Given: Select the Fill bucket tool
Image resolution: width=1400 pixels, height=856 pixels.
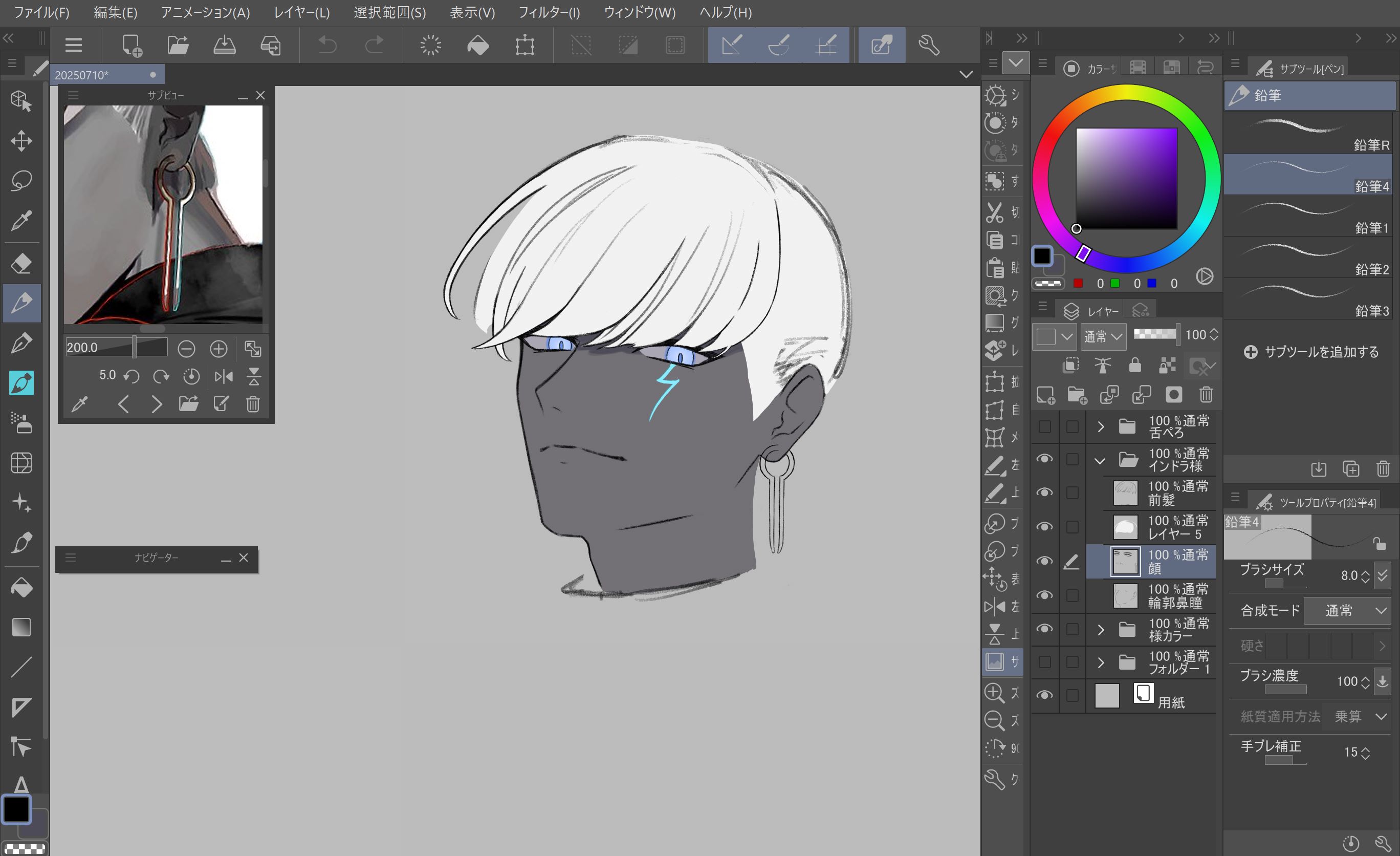Looking at the screenshot, I should click(21, 587).
